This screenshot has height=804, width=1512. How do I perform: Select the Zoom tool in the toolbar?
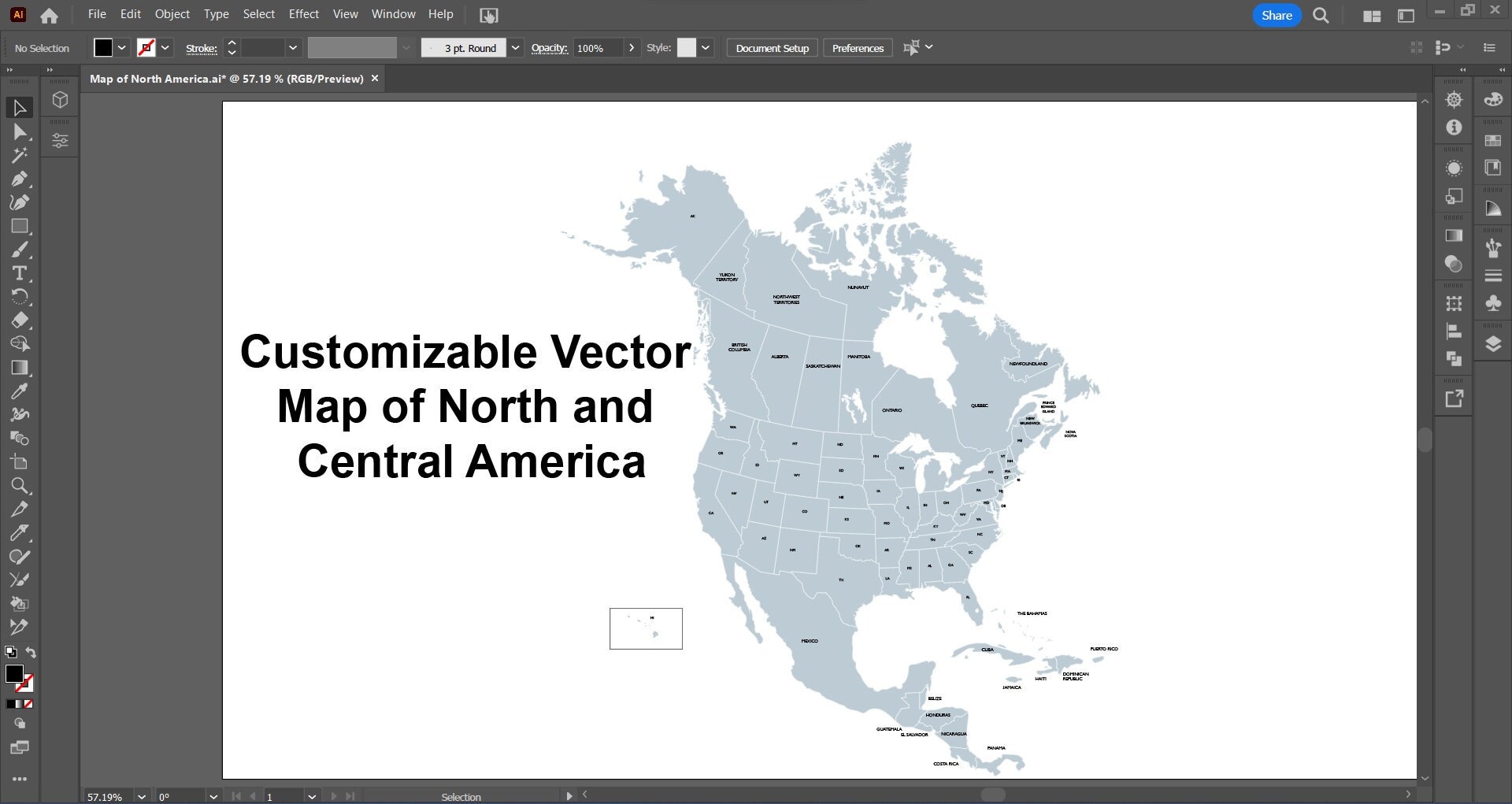coord(20,485)
